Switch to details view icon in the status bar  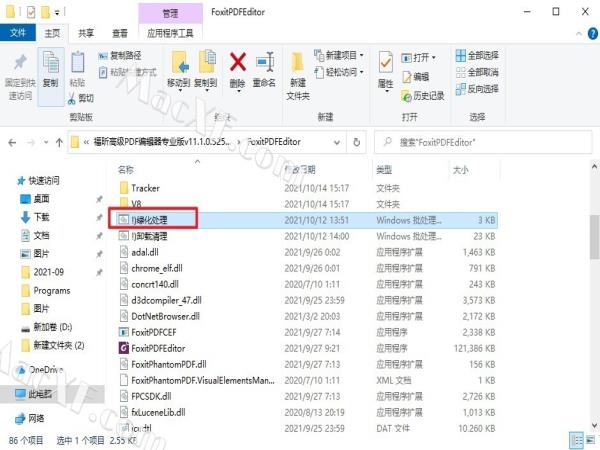576,439
